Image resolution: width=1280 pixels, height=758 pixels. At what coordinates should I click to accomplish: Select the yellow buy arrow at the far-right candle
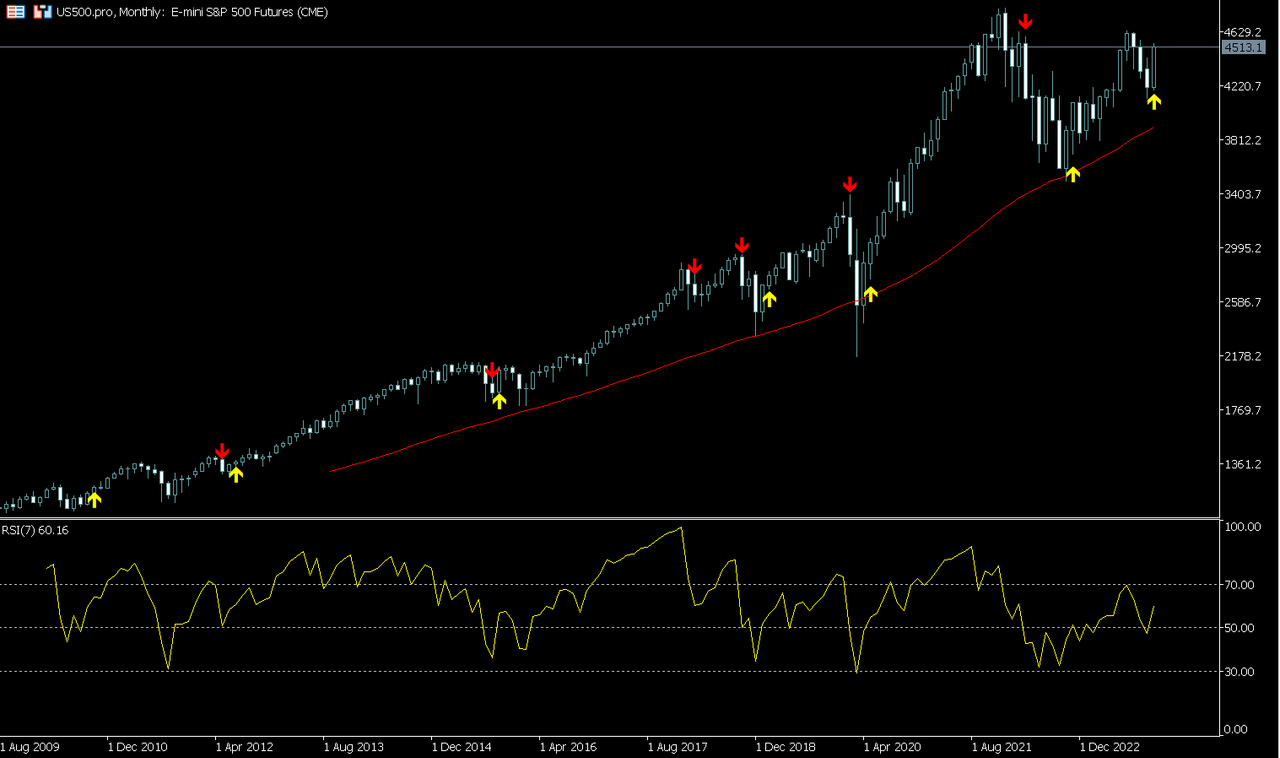pos(1154,101)
